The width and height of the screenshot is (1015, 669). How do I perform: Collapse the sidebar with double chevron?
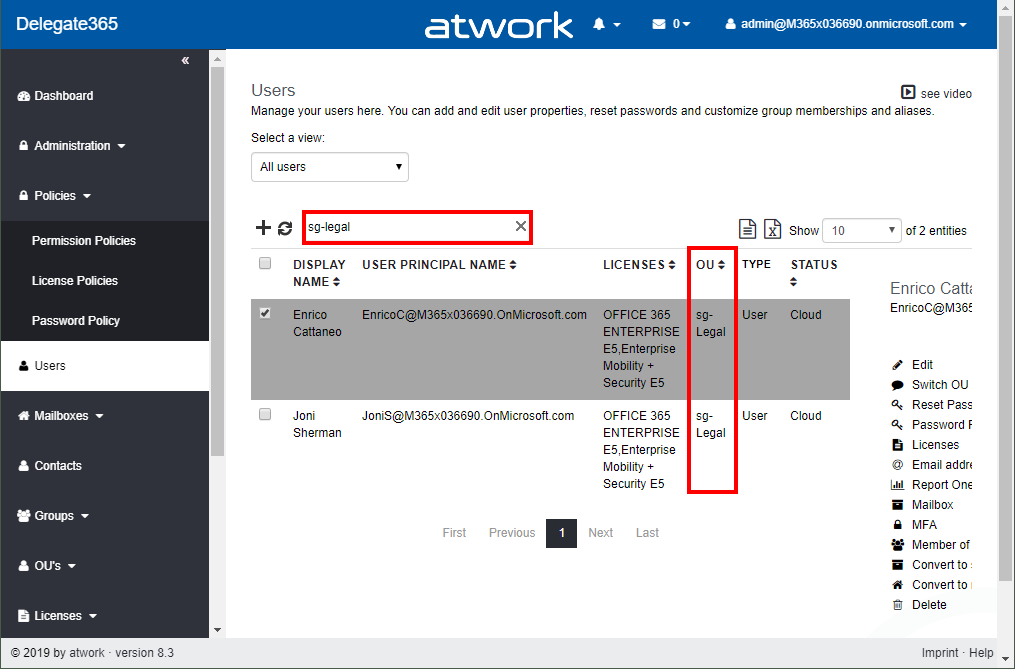point(185,61)
